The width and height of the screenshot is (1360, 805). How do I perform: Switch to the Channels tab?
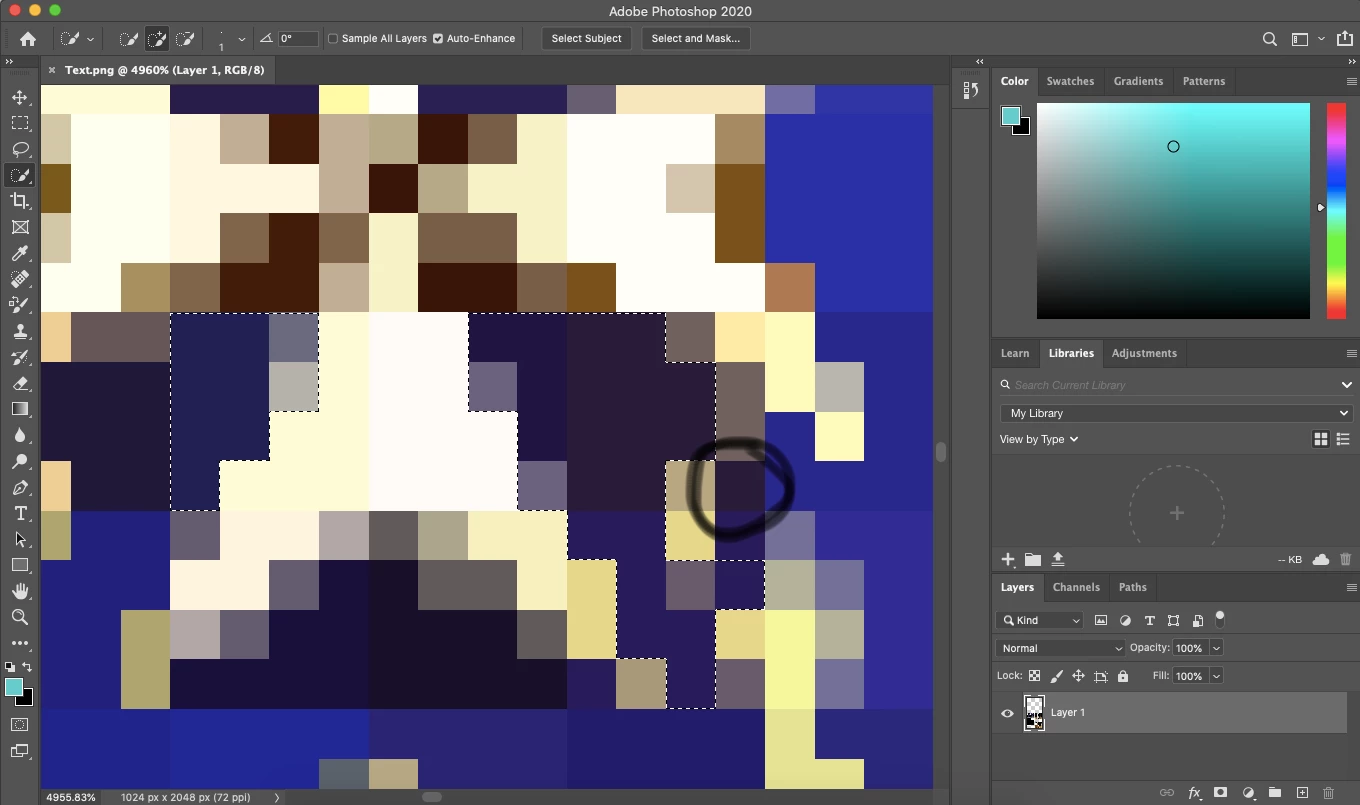coord(1076,587)
